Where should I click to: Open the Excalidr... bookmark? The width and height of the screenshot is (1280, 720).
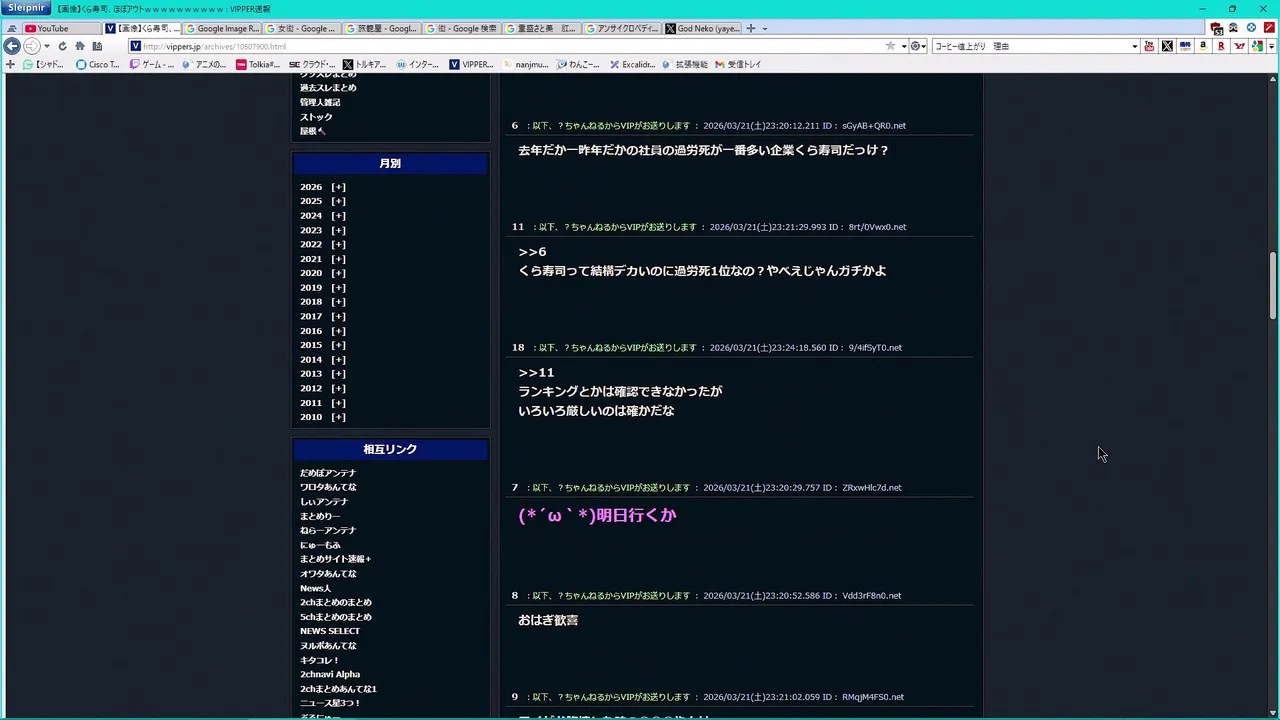tap(632, 64)
